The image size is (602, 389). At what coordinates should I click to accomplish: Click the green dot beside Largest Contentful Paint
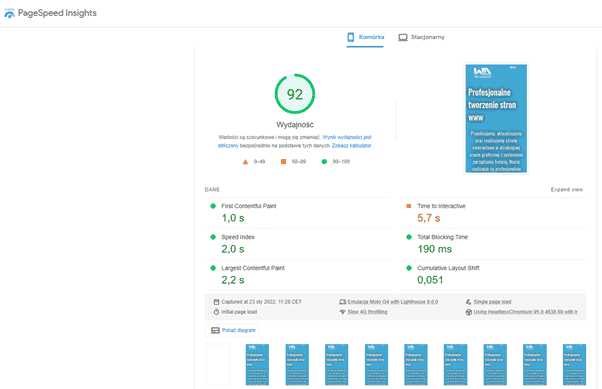coord(213,268)
